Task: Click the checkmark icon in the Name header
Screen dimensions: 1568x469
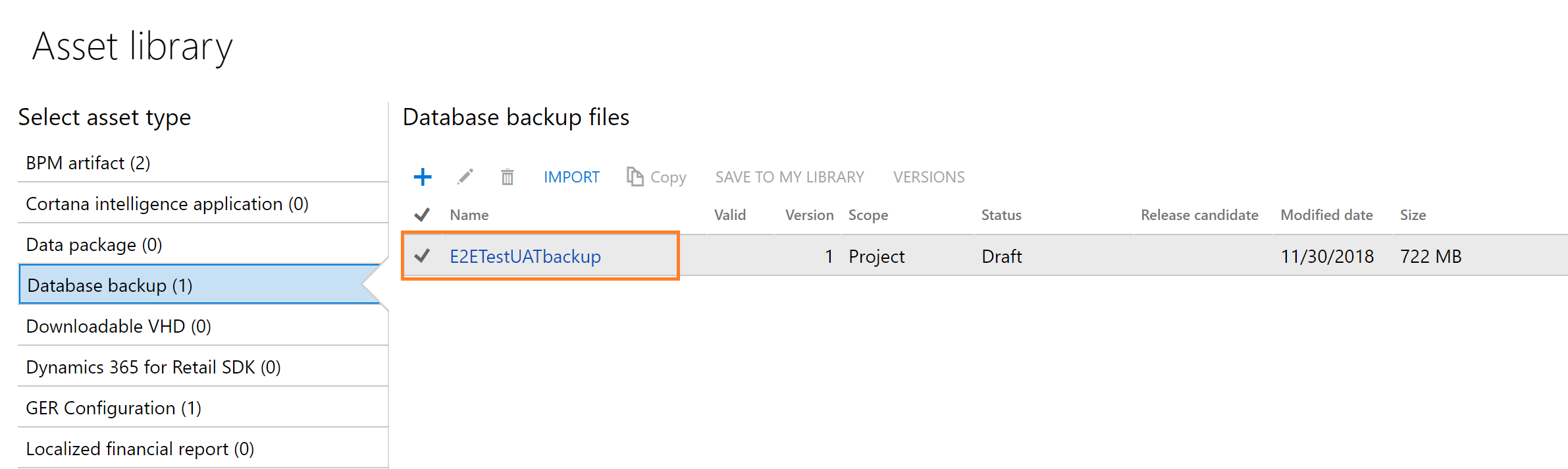Action: (421, 215)
